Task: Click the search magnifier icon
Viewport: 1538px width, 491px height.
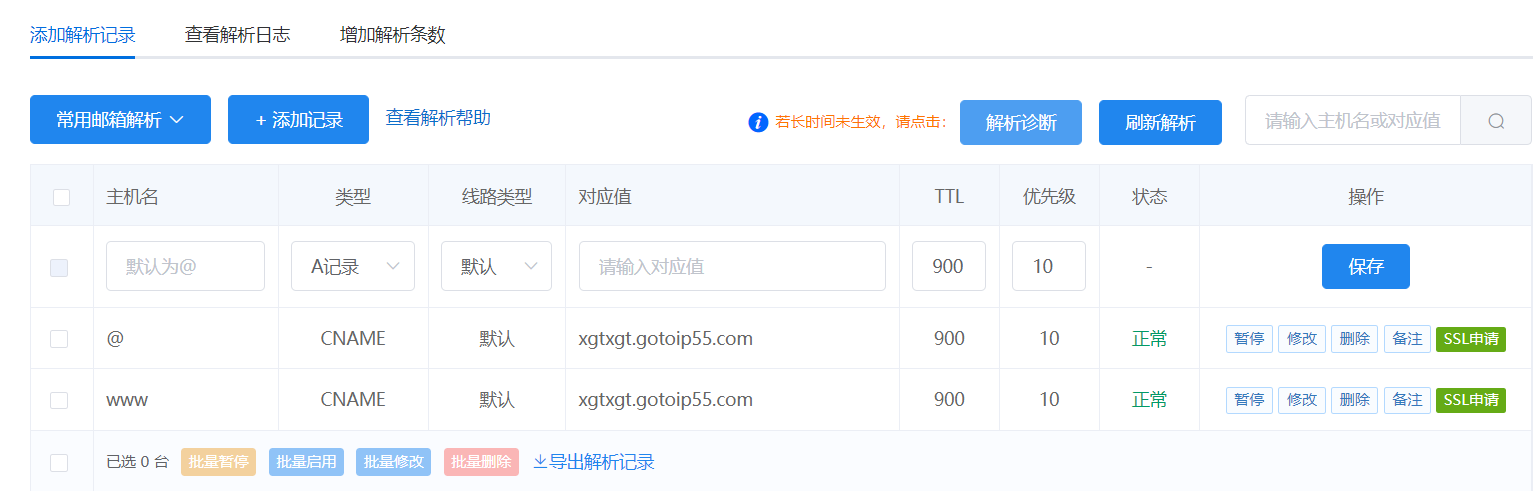Action: click(1496, 121)
